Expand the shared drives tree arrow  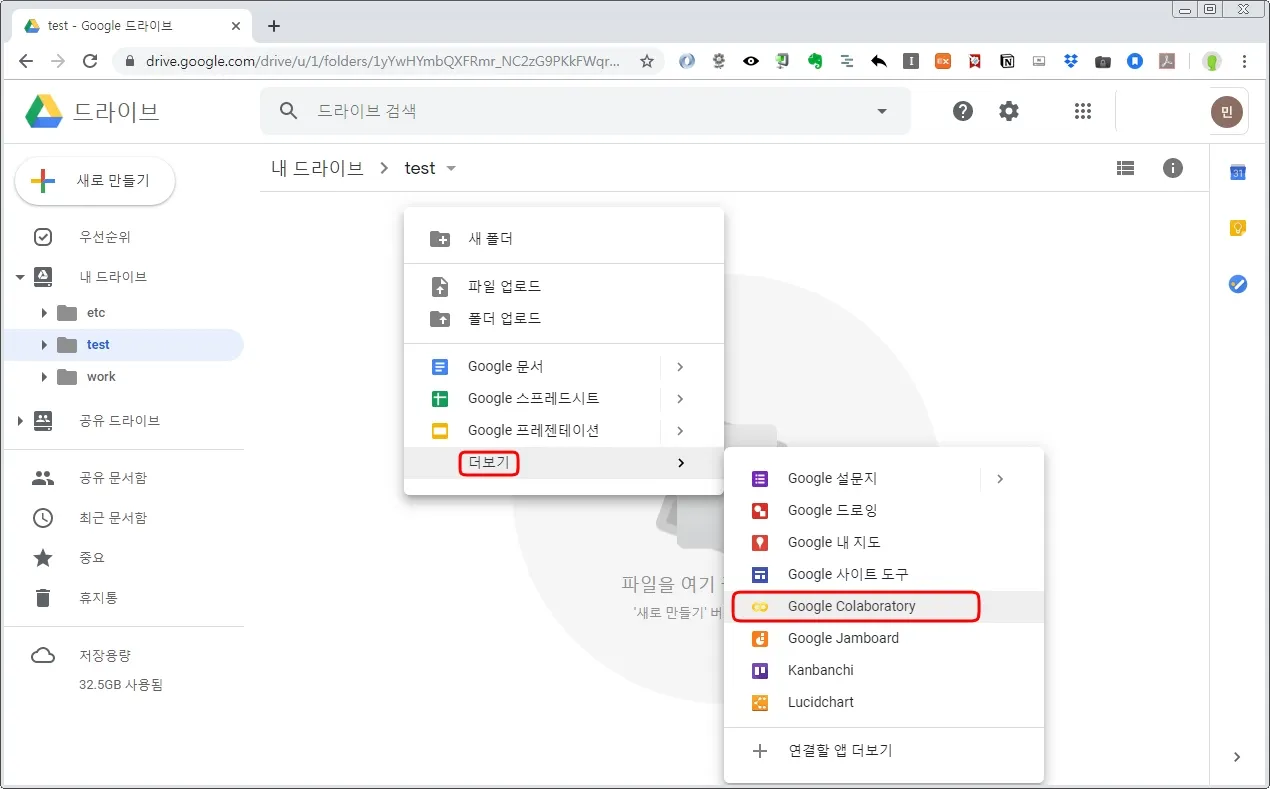20,421
